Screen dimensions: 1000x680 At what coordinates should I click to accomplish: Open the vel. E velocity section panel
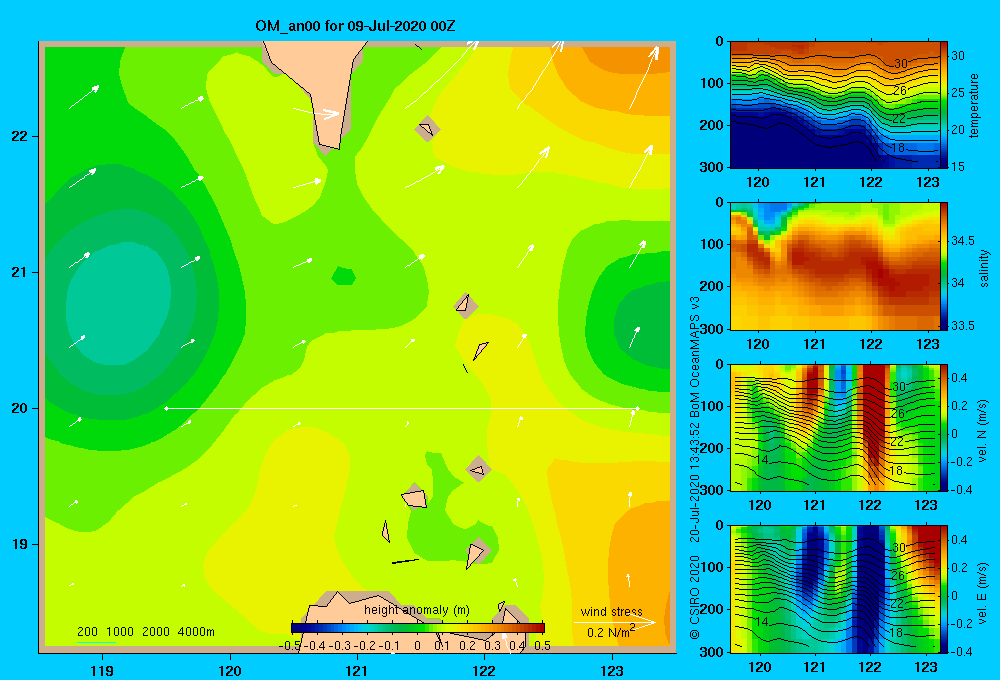click(x=835, y=589)
